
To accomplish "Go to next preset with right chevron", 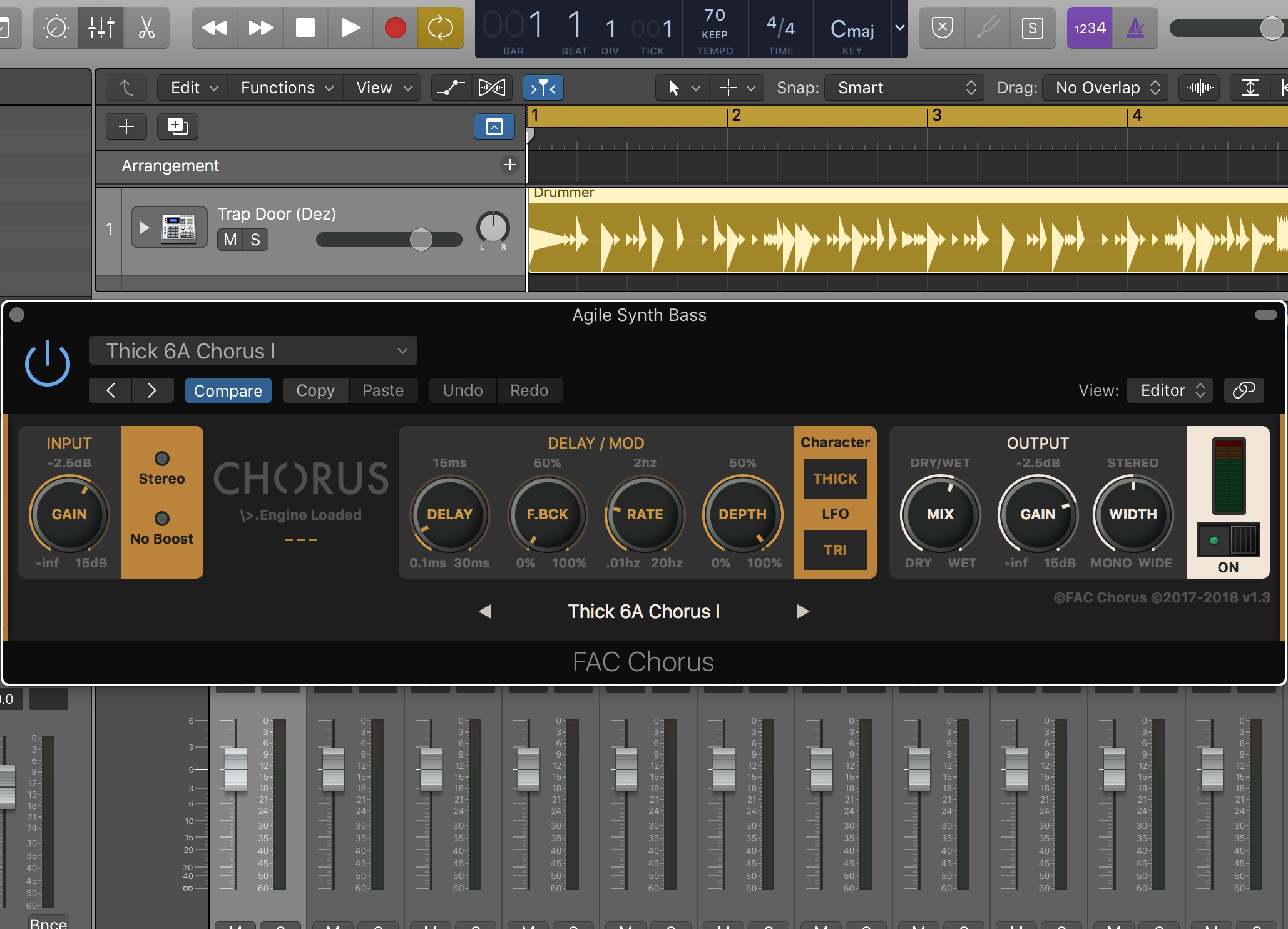I will pos(152,390).
